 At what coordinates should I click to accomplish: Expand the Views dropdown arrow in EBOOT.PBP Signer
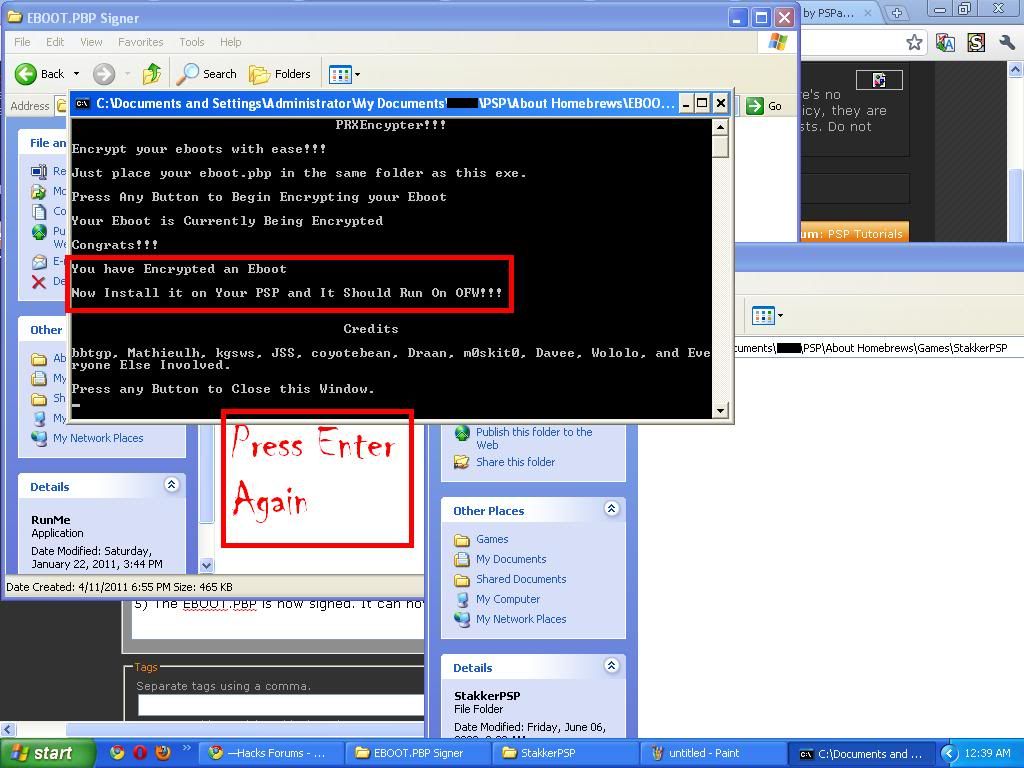[357, 74]
